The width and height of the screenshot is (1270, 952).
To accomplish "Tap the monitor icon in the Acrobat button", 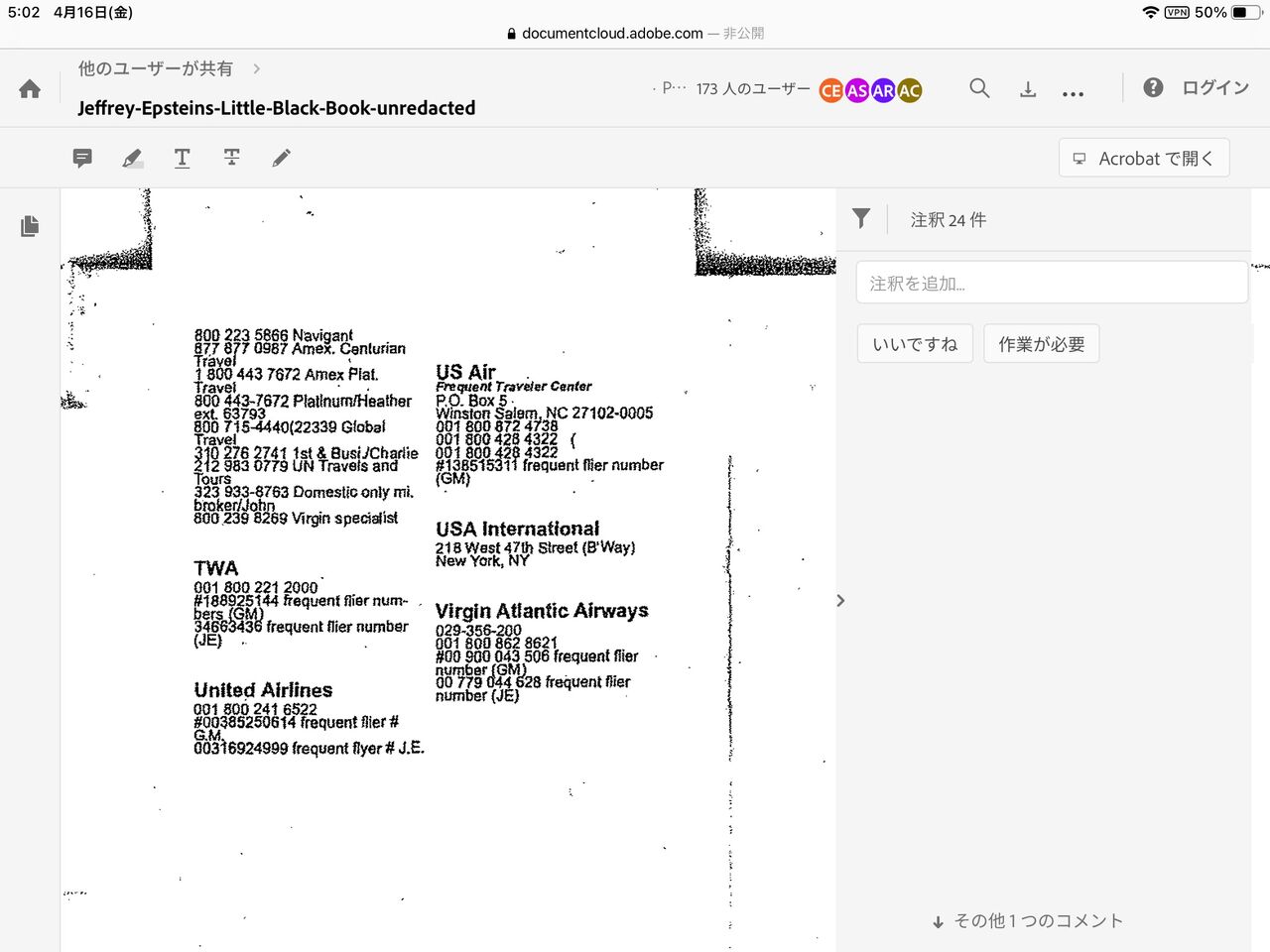I will pos(1079,159).
